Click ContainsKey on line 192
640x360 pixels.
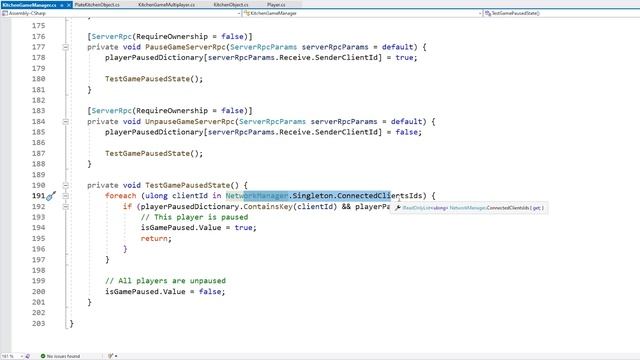pos(268,207)
